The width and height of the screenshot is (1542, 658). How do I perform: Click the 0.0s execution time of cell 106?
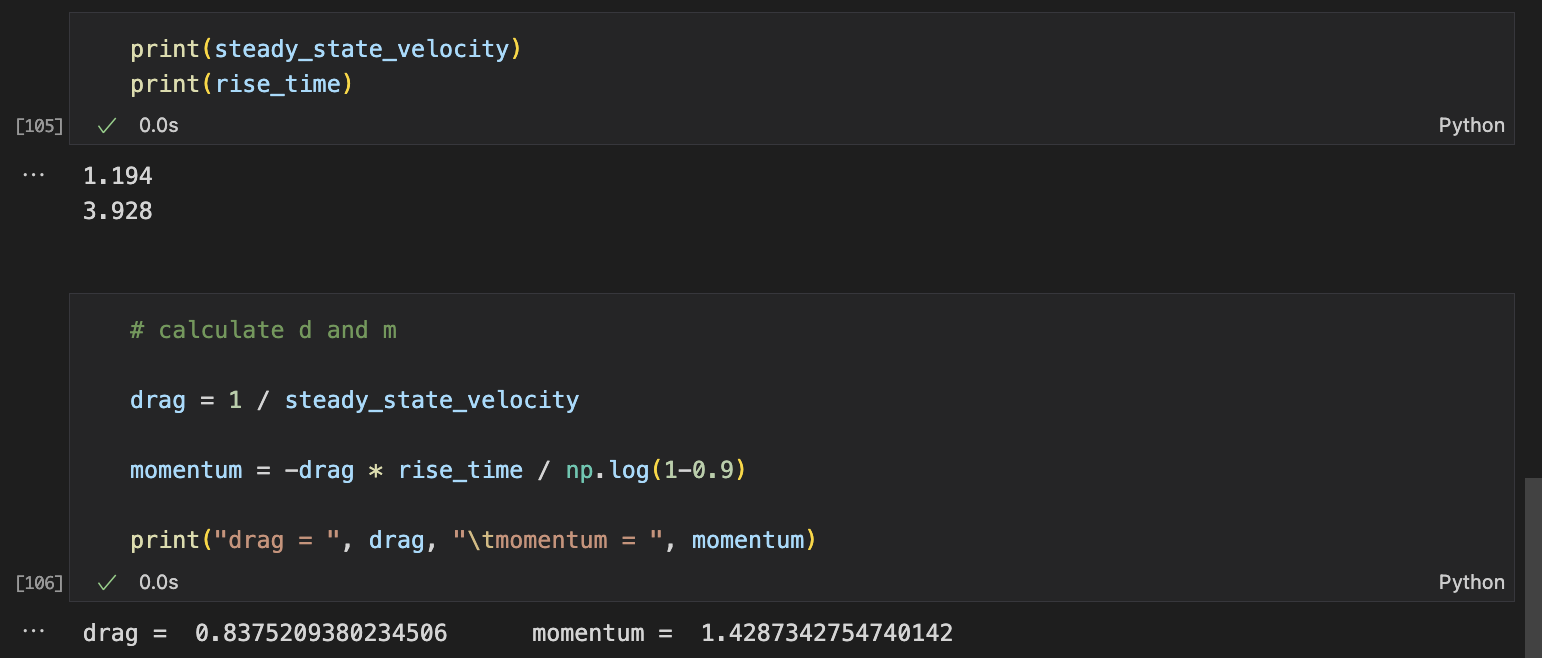click(159, 582)
